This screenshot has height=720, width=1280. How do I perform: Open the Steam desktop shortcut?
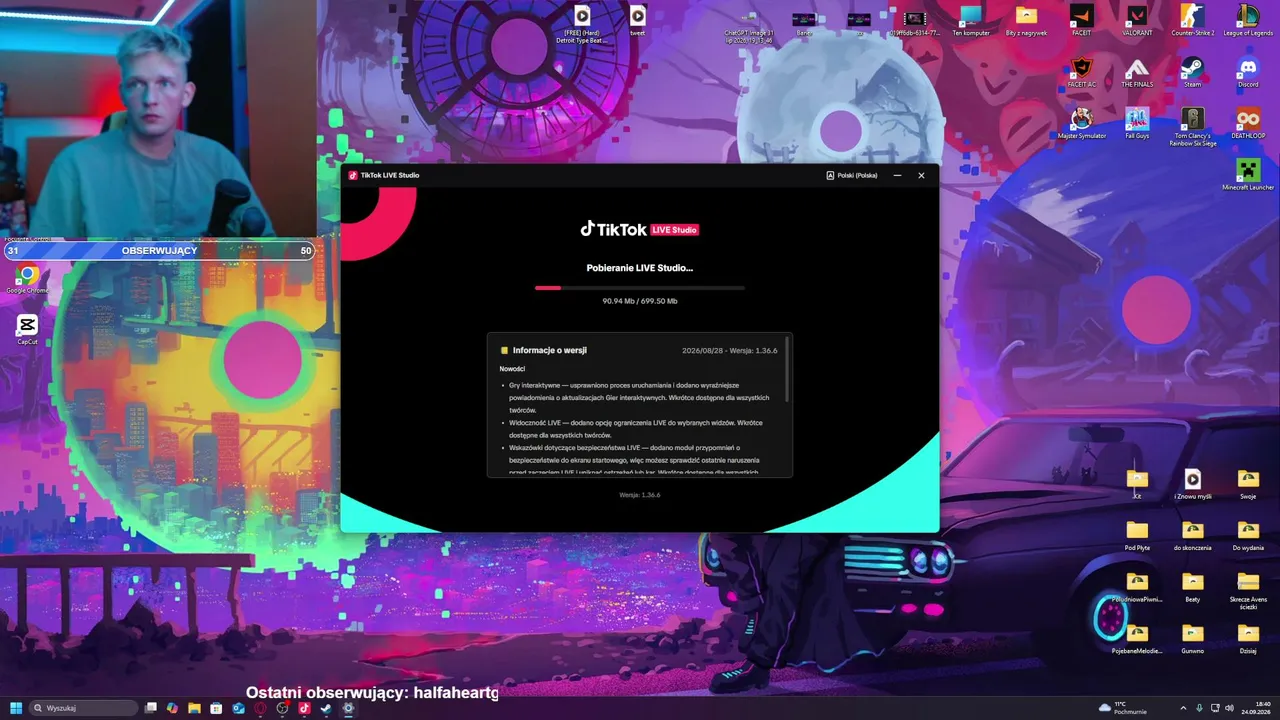pos(1192,72)
